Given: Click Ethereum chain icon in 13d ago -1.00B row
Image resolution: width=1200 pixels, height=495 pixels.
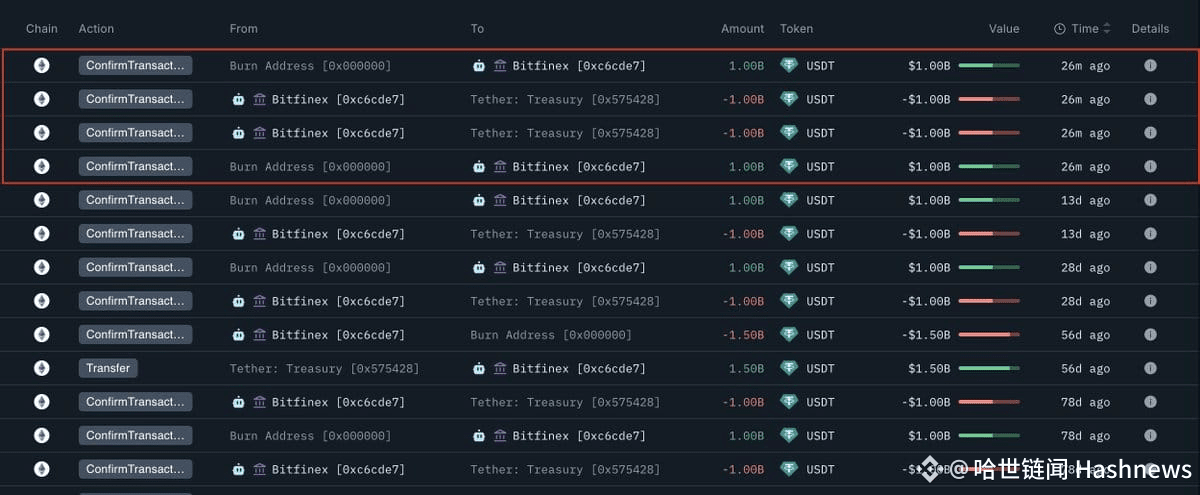Looking at the screenshot, I should click(x=42, y=234).
